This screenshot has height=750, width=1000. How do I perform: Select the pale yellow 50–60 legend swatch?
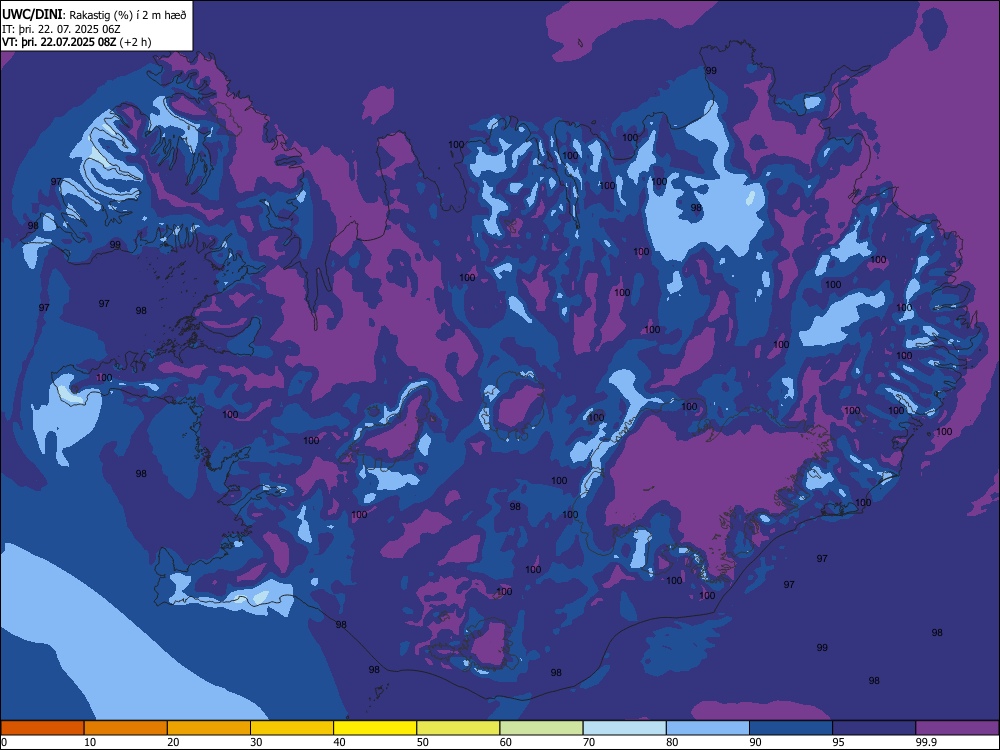(459, 728)
